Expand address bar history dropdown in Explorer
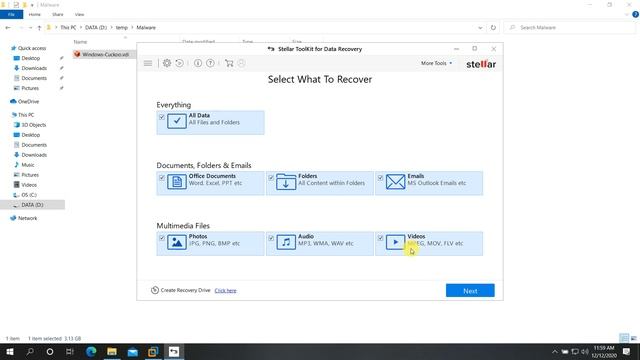The width and height of the screenshot is (640, 360). (x=480, y=27)
